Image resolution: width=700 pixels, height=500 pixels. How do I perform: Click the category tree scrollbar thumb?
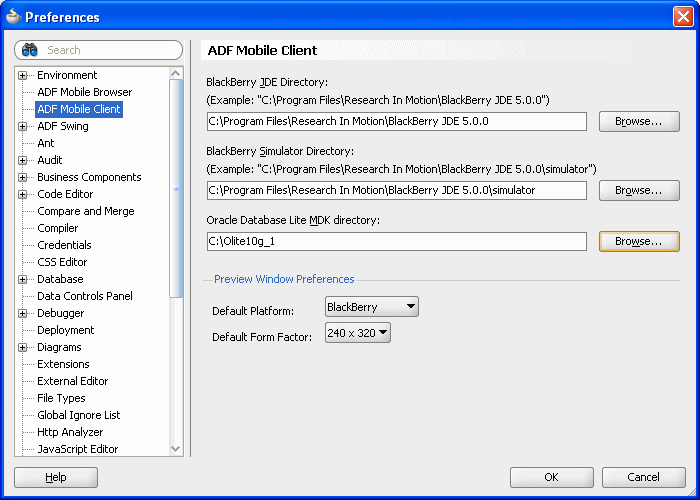tap(176, 188)
